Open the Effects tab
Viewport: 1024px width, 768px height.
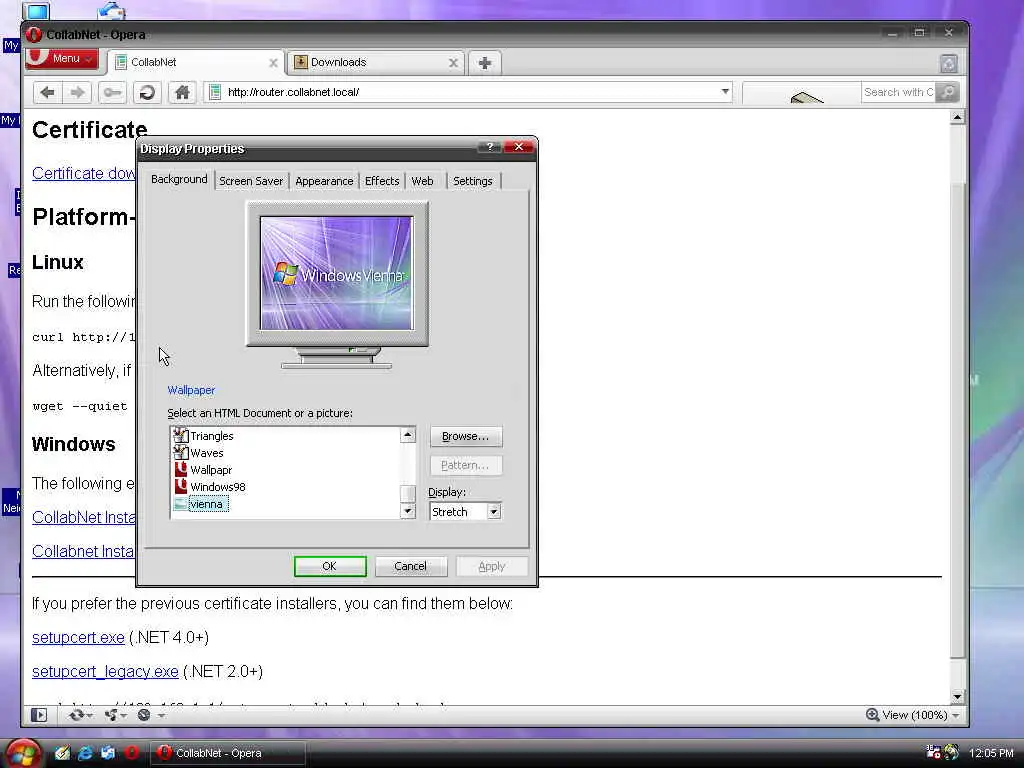coord(382,181)
